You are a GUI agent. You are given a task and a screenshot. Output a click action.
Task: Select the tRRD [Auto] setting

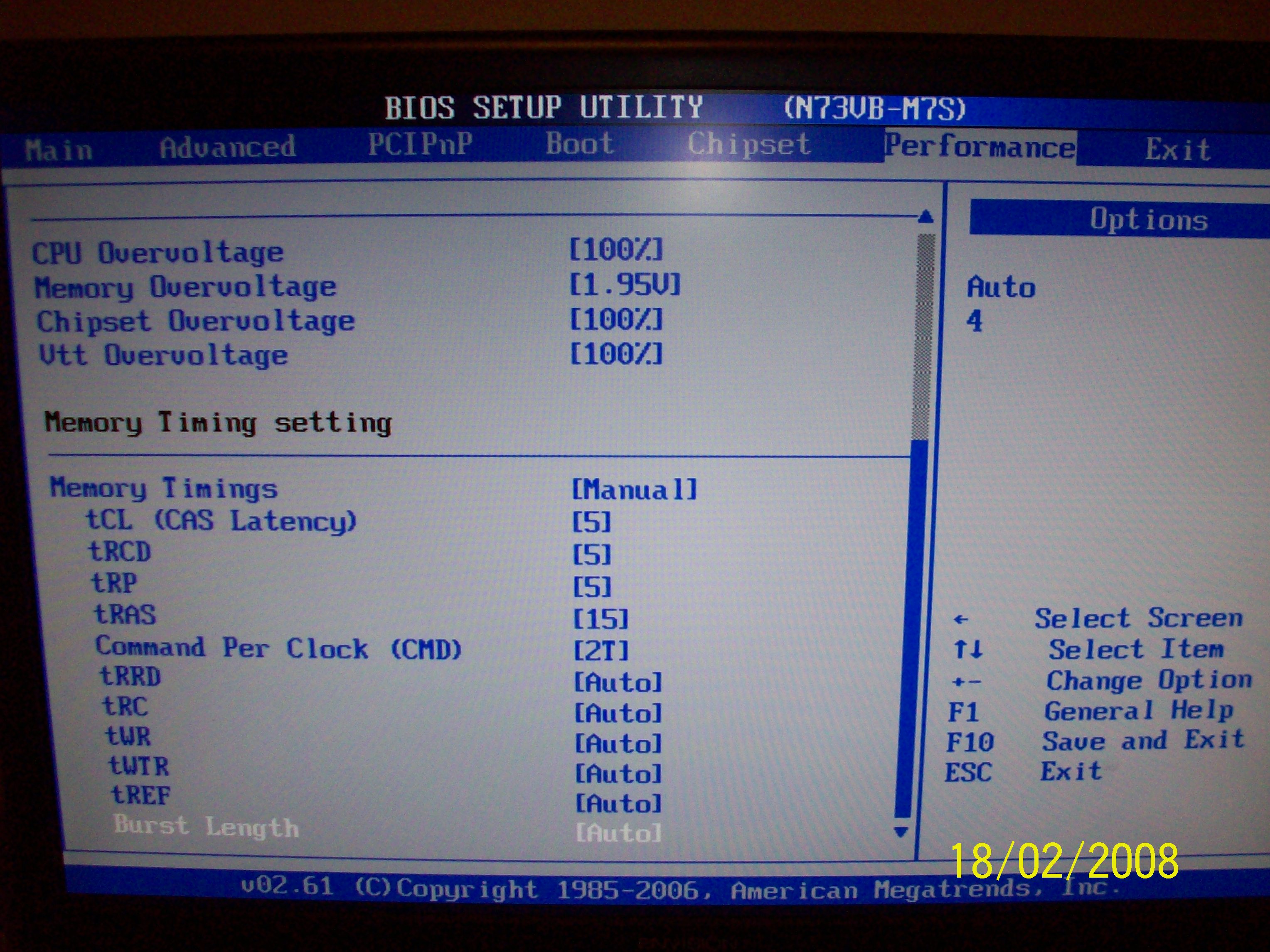(x=618, y=683)
